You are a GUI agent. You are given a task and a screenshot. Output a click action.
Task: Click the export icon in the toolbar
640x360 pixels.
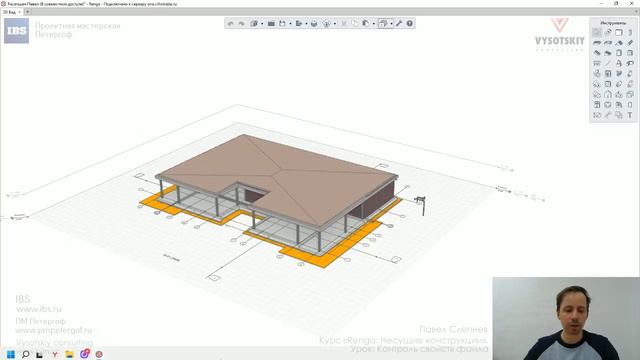[x=299, y=24]
